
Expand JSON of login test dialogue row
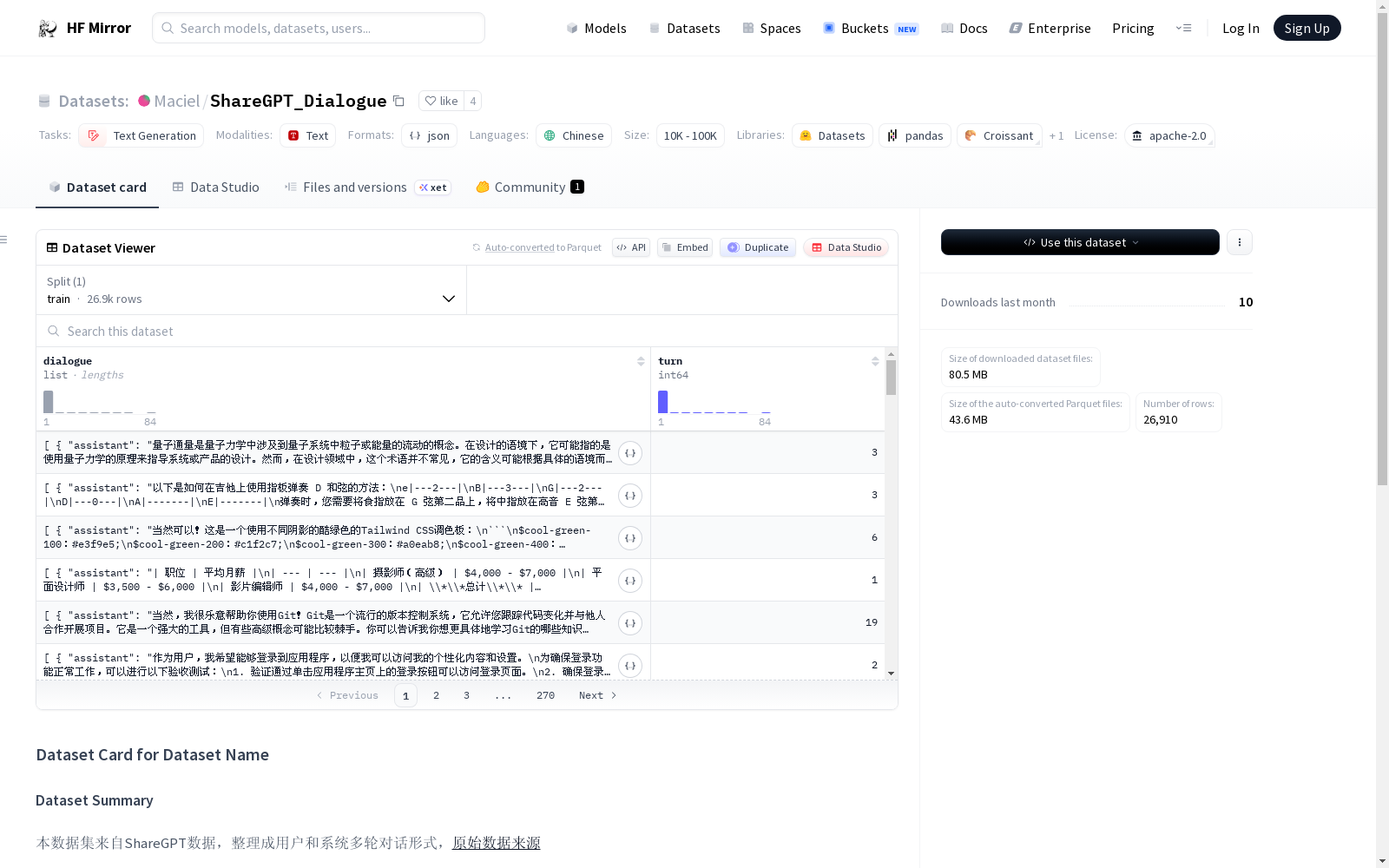click(630, 665)
